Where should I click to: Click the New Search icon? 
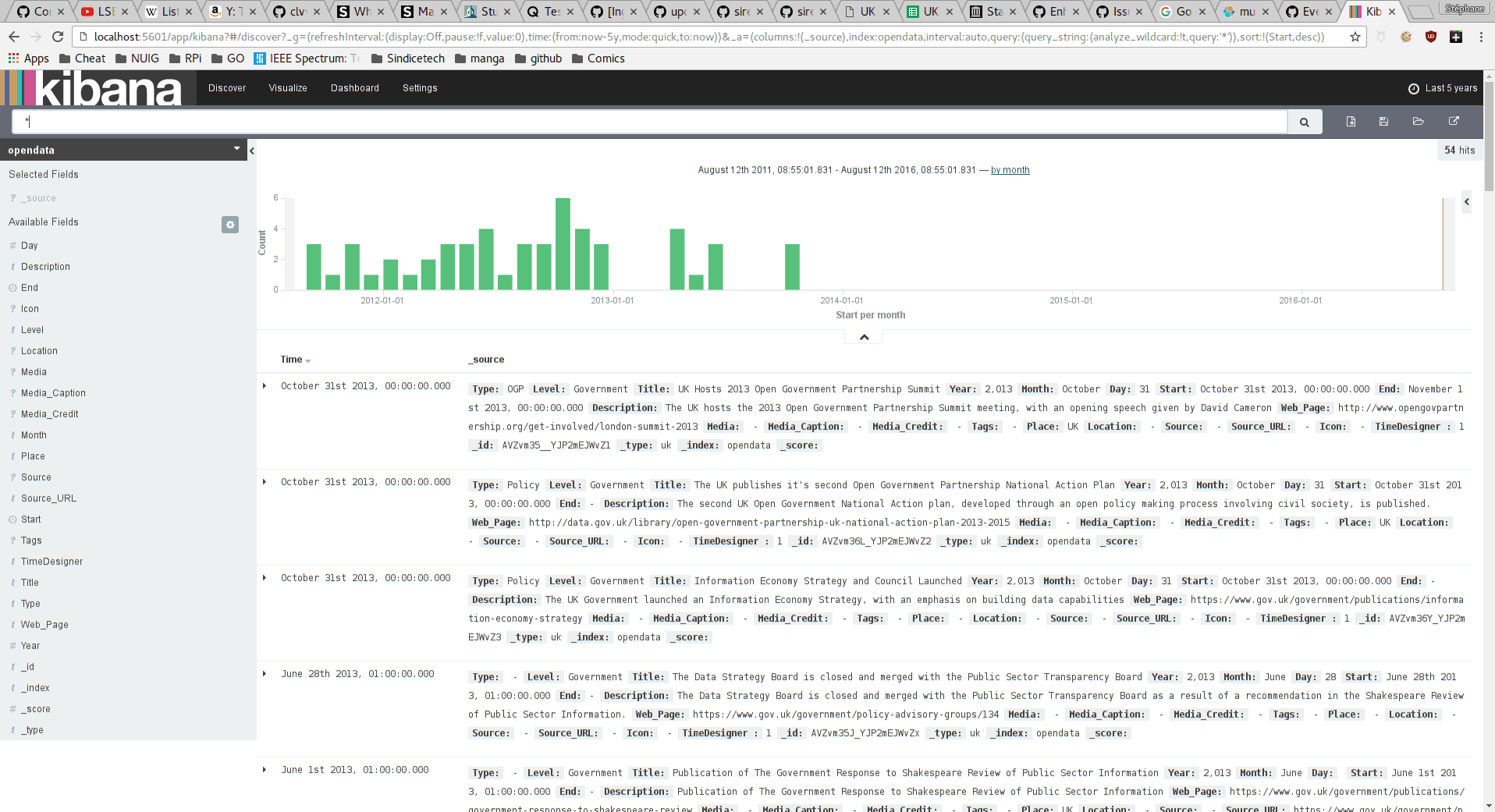coord(1351,121)
